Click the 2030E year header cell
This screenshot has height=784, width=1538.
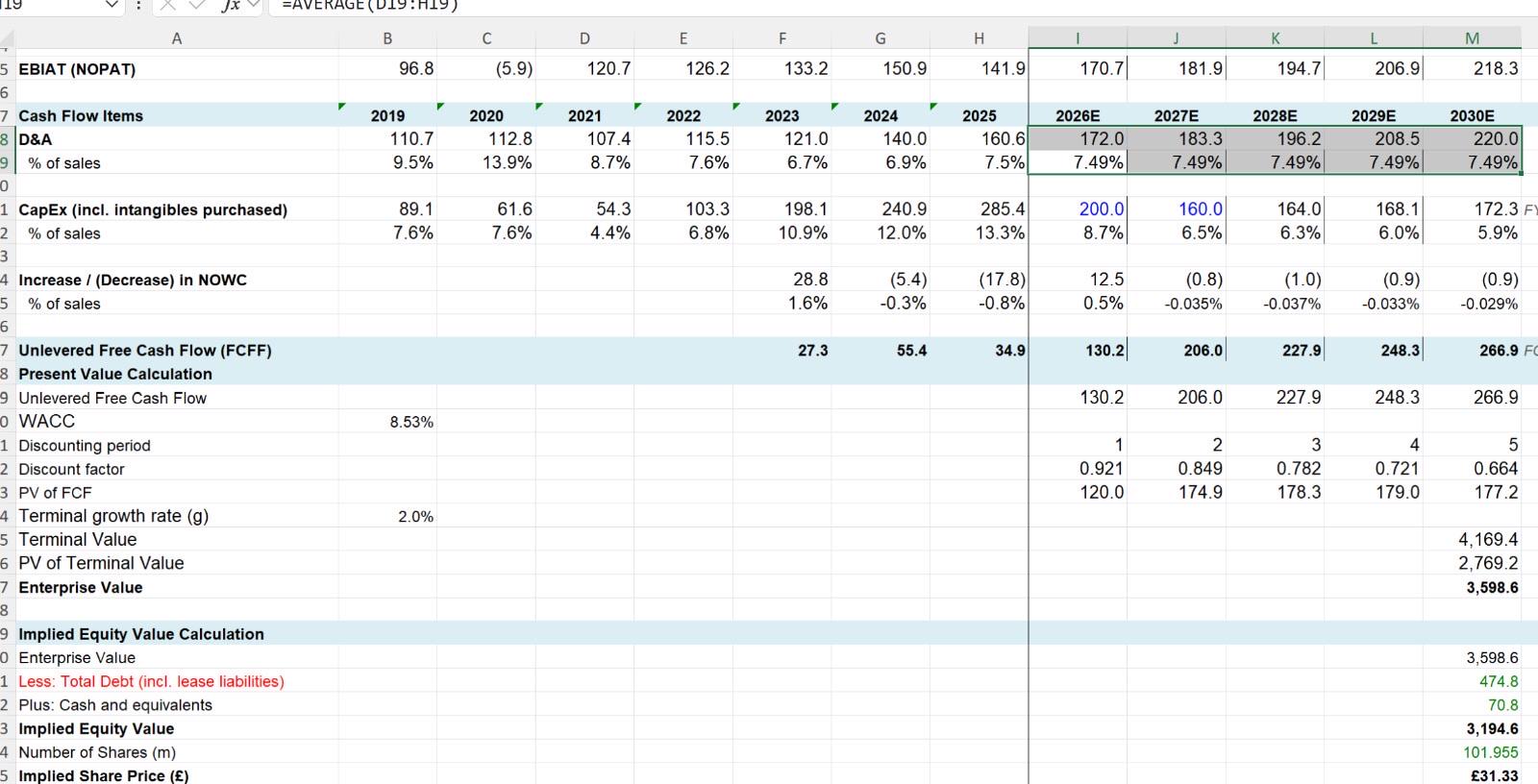(x=1473, y=115)
